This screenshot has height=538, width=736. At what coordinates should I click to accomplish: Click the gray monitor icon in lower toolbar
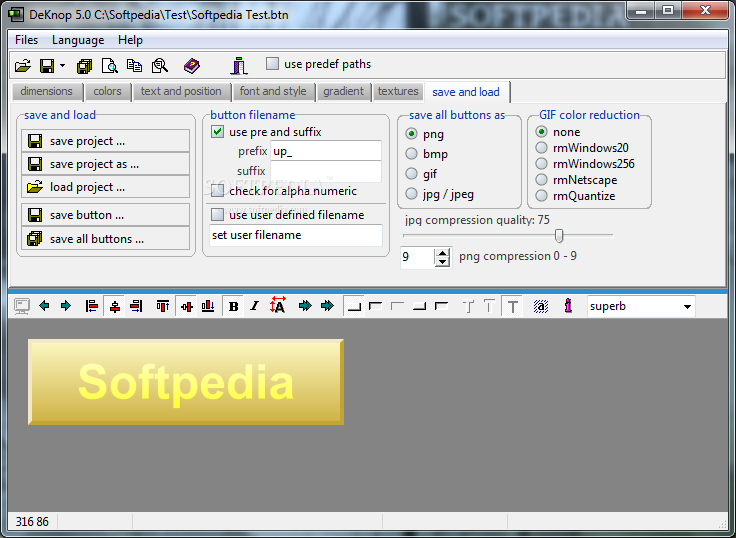[x=22, y=307]
